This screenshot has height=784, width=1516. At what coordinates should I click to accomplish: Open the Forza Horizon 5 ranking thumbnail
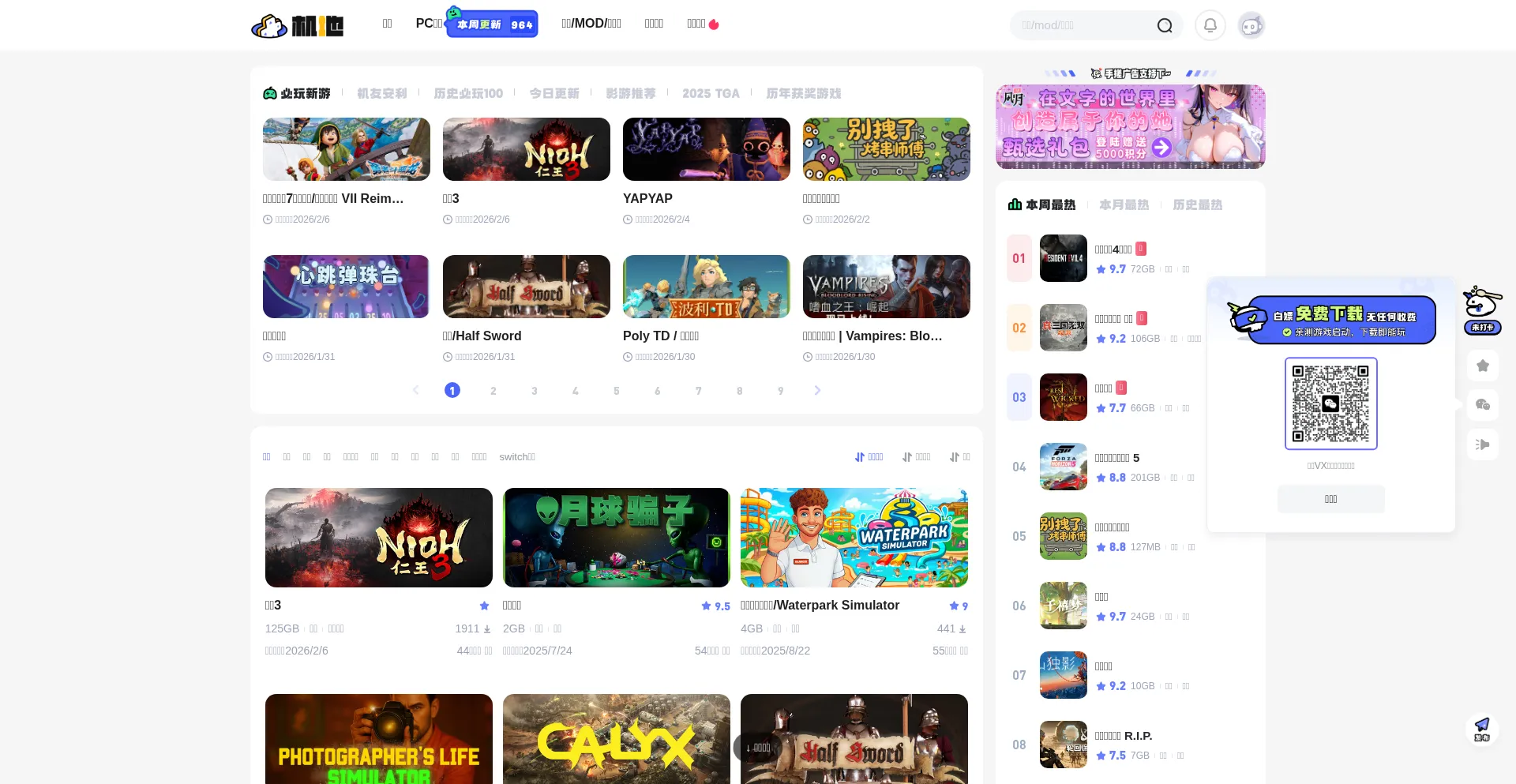coord(1064,467)
